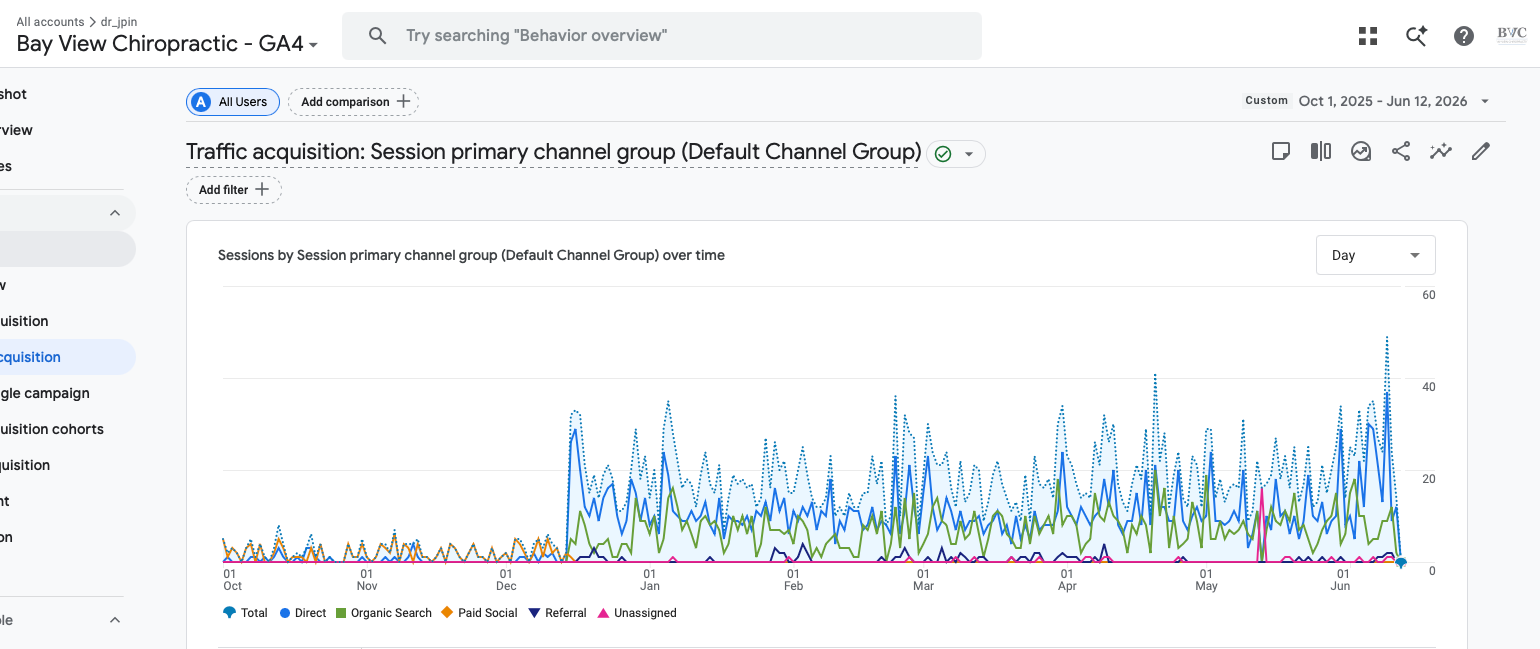This screenshot has height=649, width=1540.
Task: Click the chart endpoint marker in June
Action: click(x=1401, y=563)
